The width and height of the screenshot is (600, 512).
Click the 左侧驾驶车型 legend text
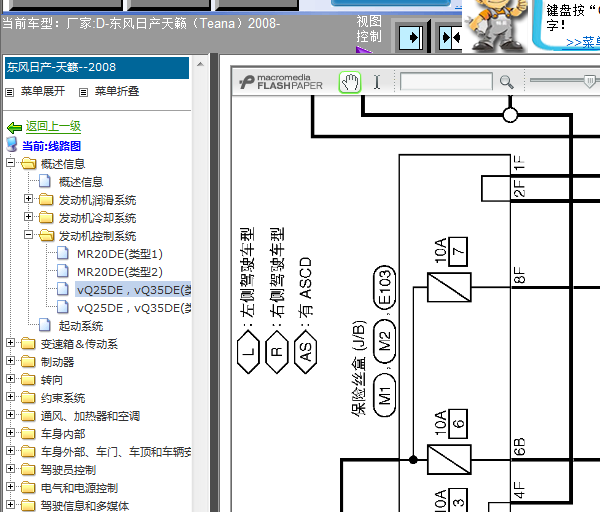[x=247, y=273]
